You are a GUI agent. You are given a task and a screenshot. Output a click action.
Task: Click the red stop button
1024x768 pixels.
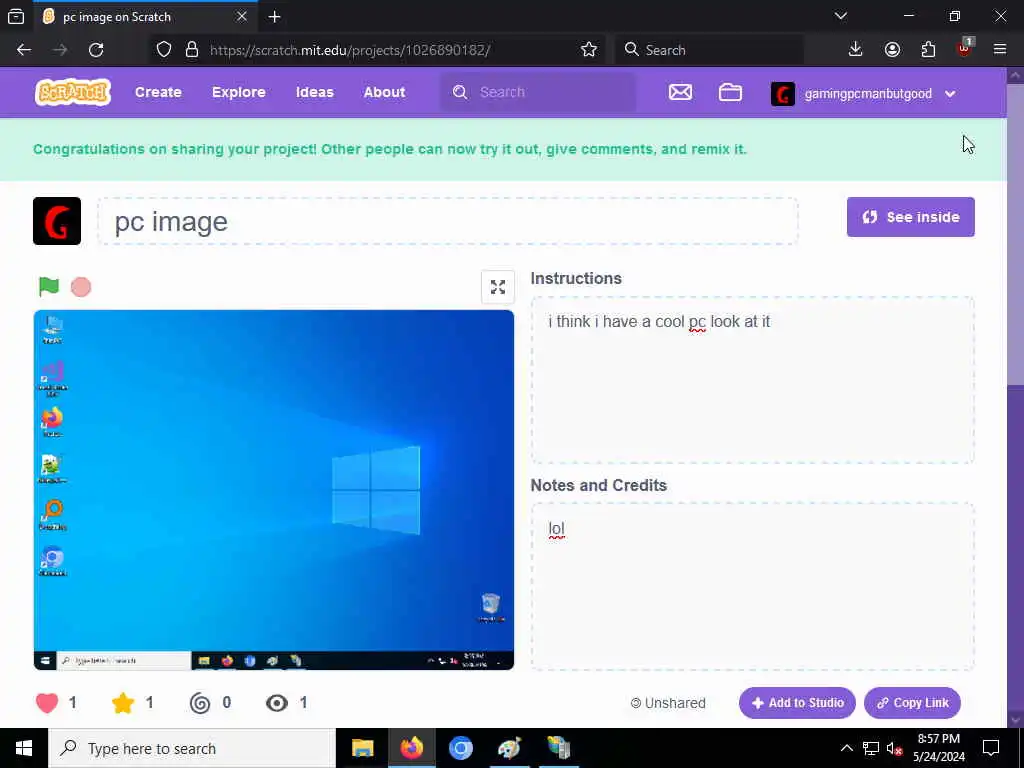[x=81, y=287]
